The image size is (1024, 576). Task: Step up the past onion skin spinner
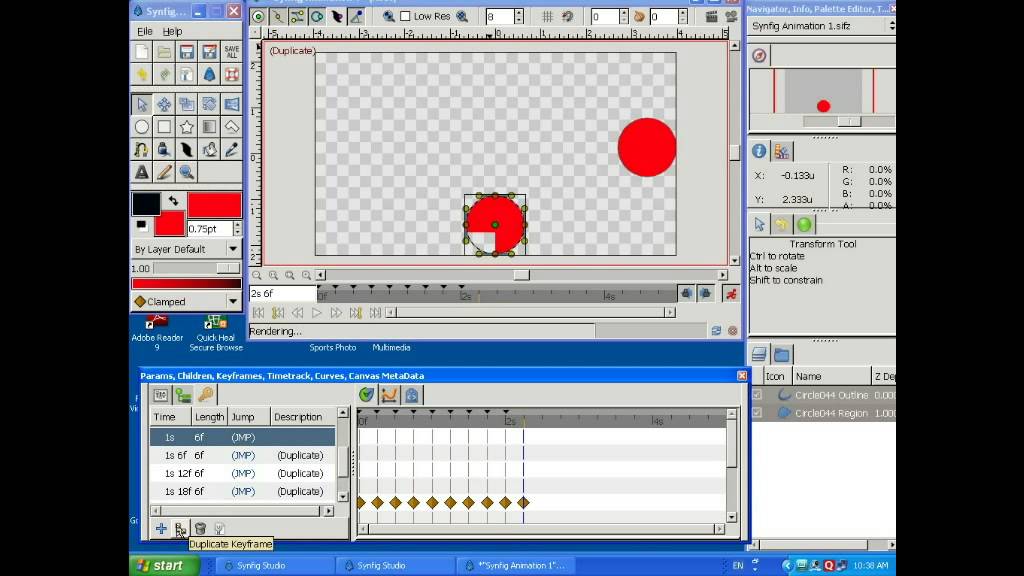[x=624, y=12]
